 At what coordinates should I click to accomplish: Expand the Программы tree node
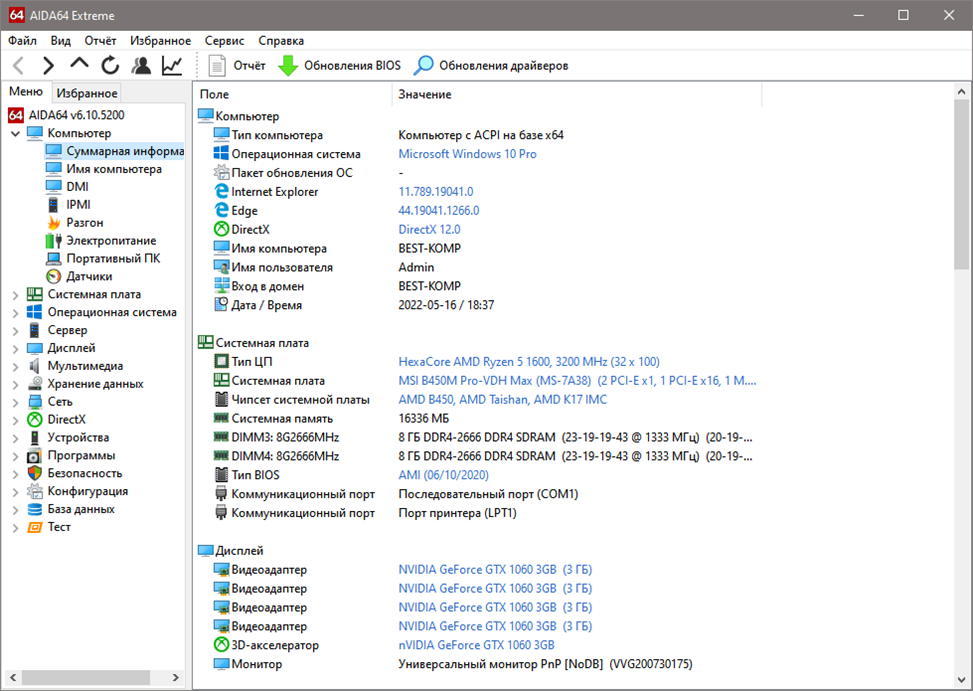[16, 457]
